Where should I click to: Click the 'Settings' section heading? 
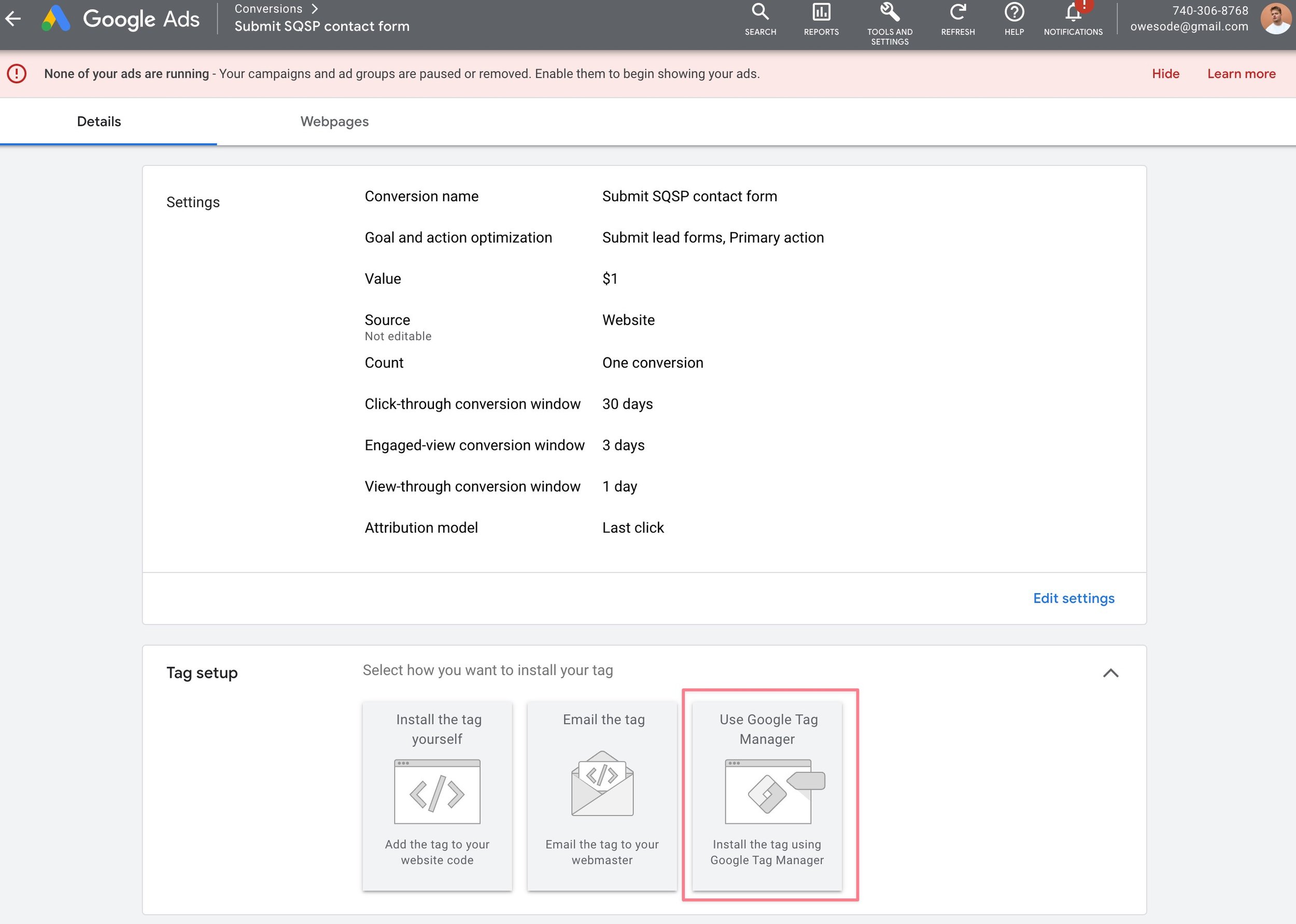pos(193,203)
